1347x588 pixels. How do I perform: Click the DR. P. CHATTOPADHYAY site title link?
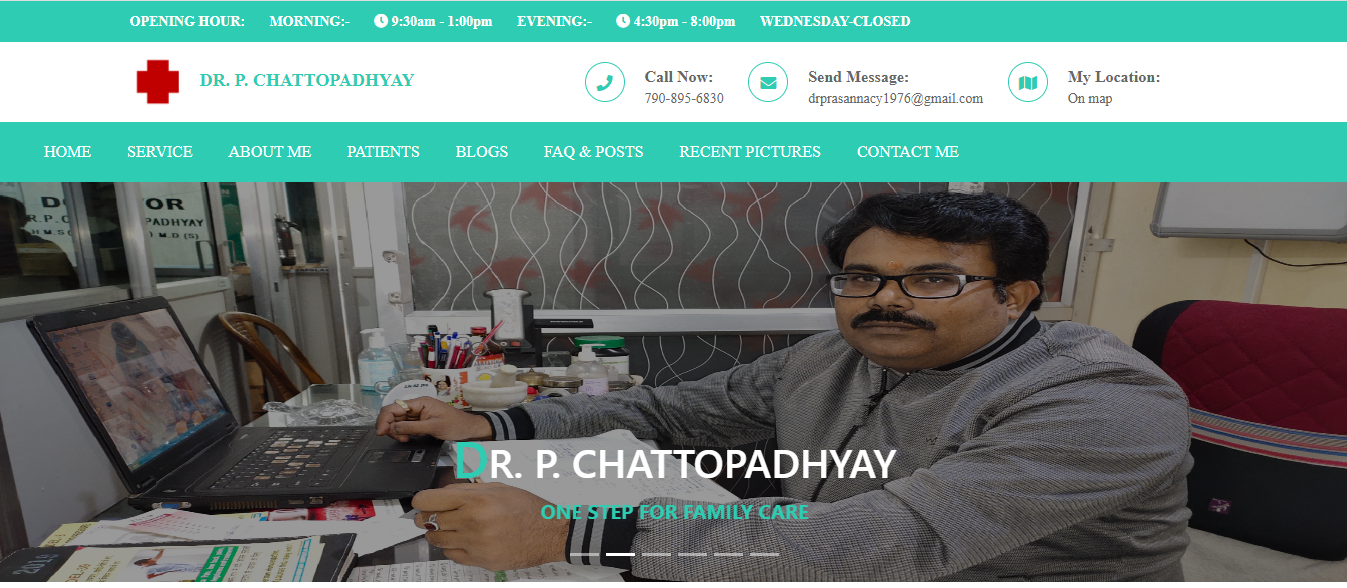click(x=307, y=80)
